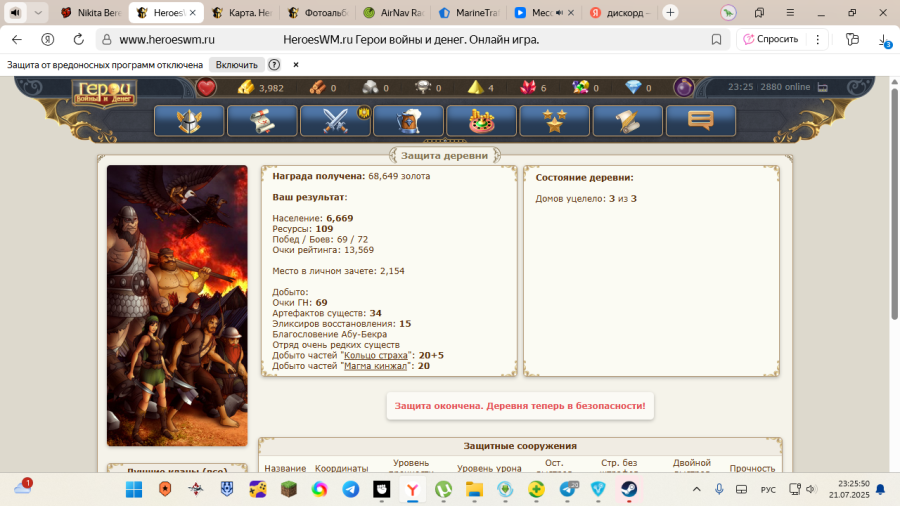
Task: Click the wood logs resource icon
Action: (x=317, y=88)
